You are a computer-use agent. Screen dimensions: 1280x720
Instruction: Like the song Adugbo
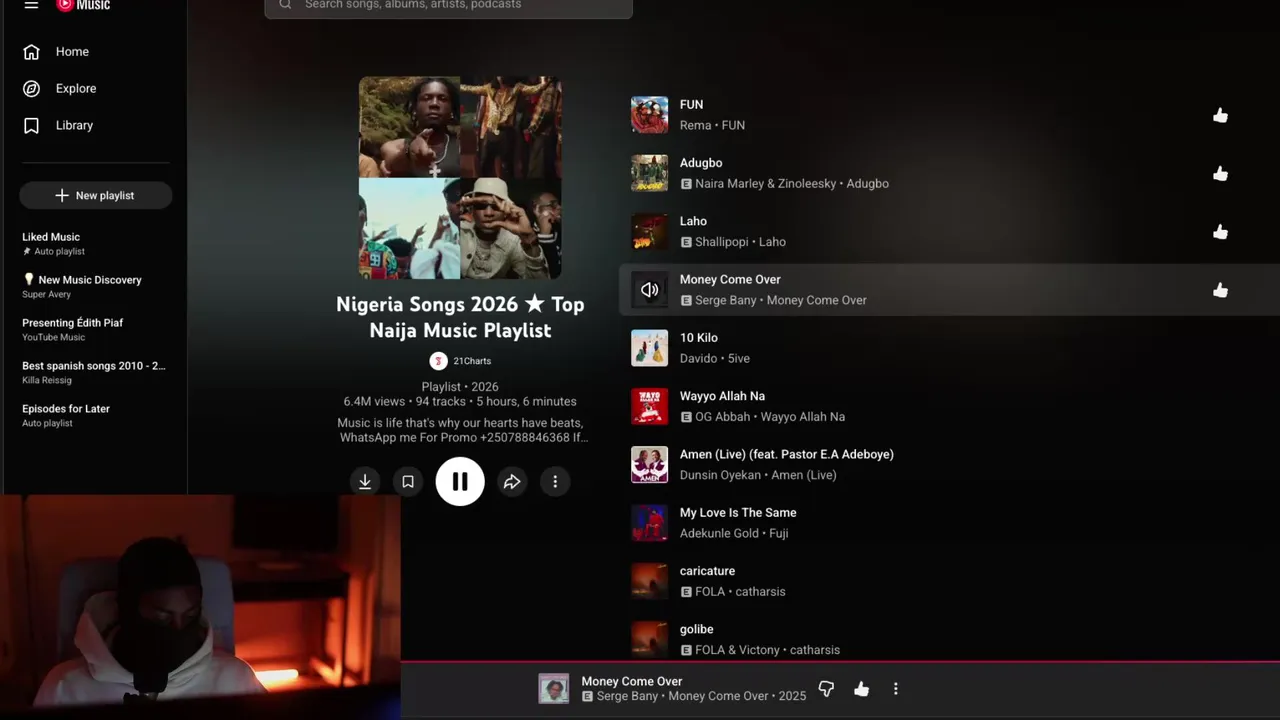point(1220,173)
